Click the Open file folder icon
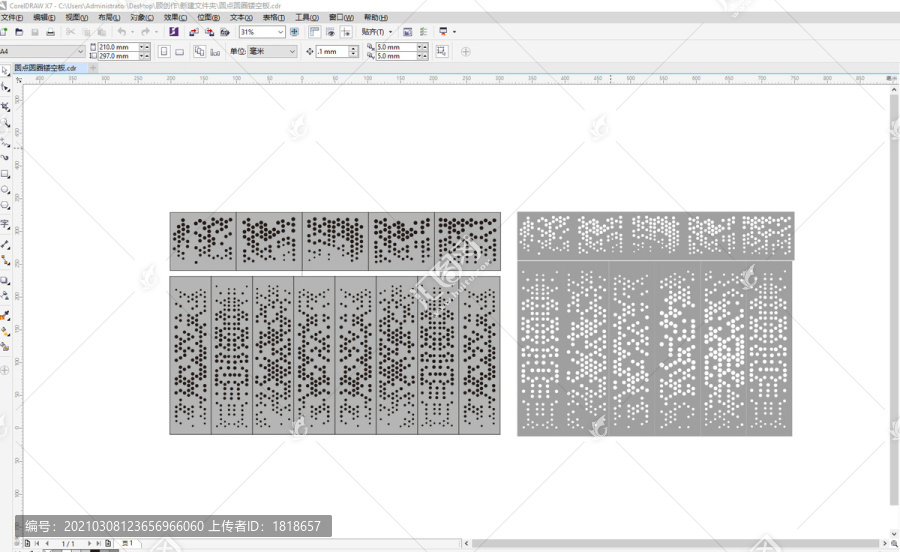The width and height of the screenshot is (900, 552). pos(19,32)
